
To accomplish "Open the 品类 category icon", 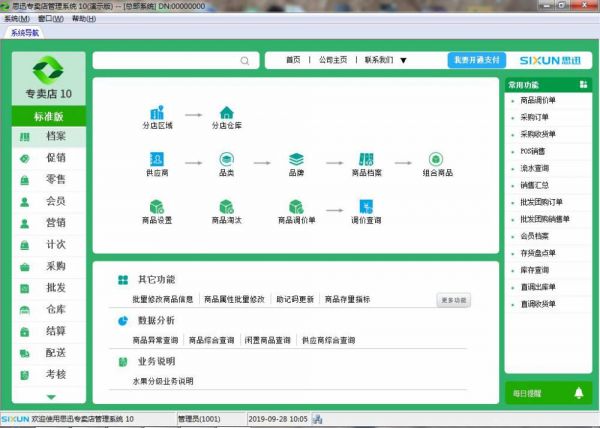I will point(227,159).
